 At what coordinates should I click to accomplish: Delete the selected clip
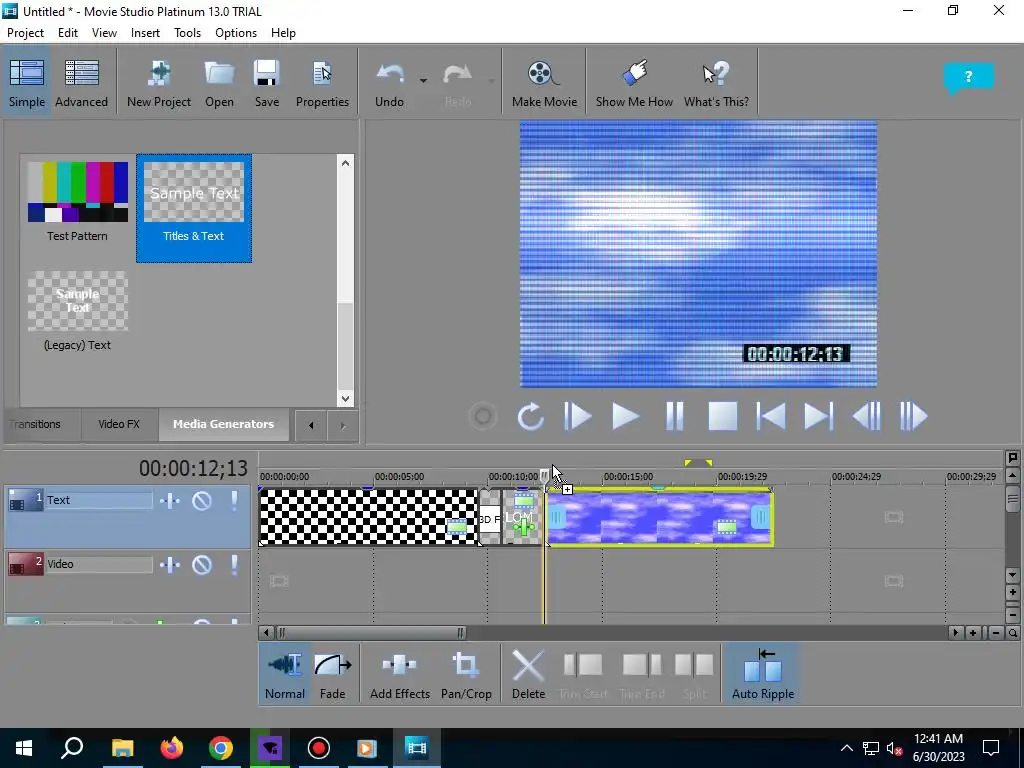[528, 675]
